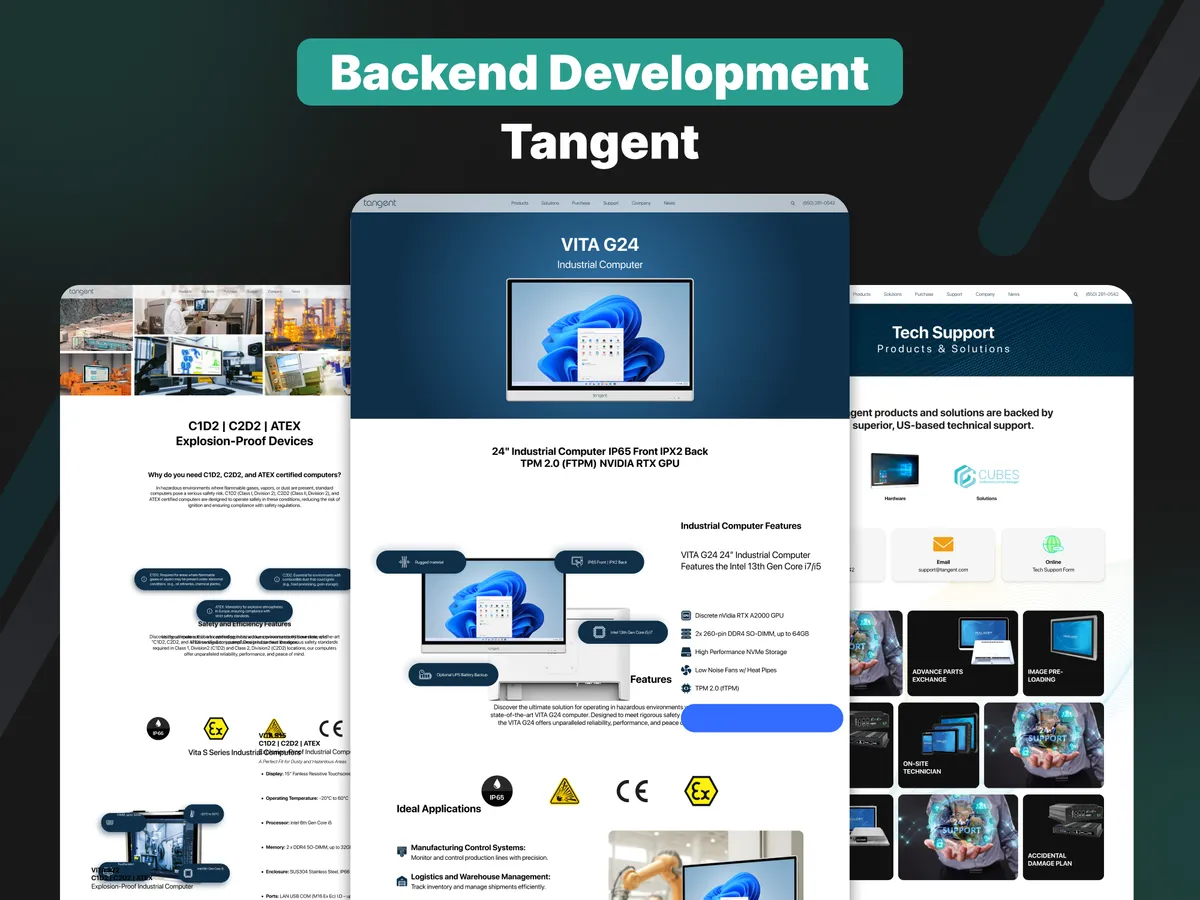Click the yellow Ex icon on the left page
Screen dimensions: 1200x900
click(x=215, y=728)
